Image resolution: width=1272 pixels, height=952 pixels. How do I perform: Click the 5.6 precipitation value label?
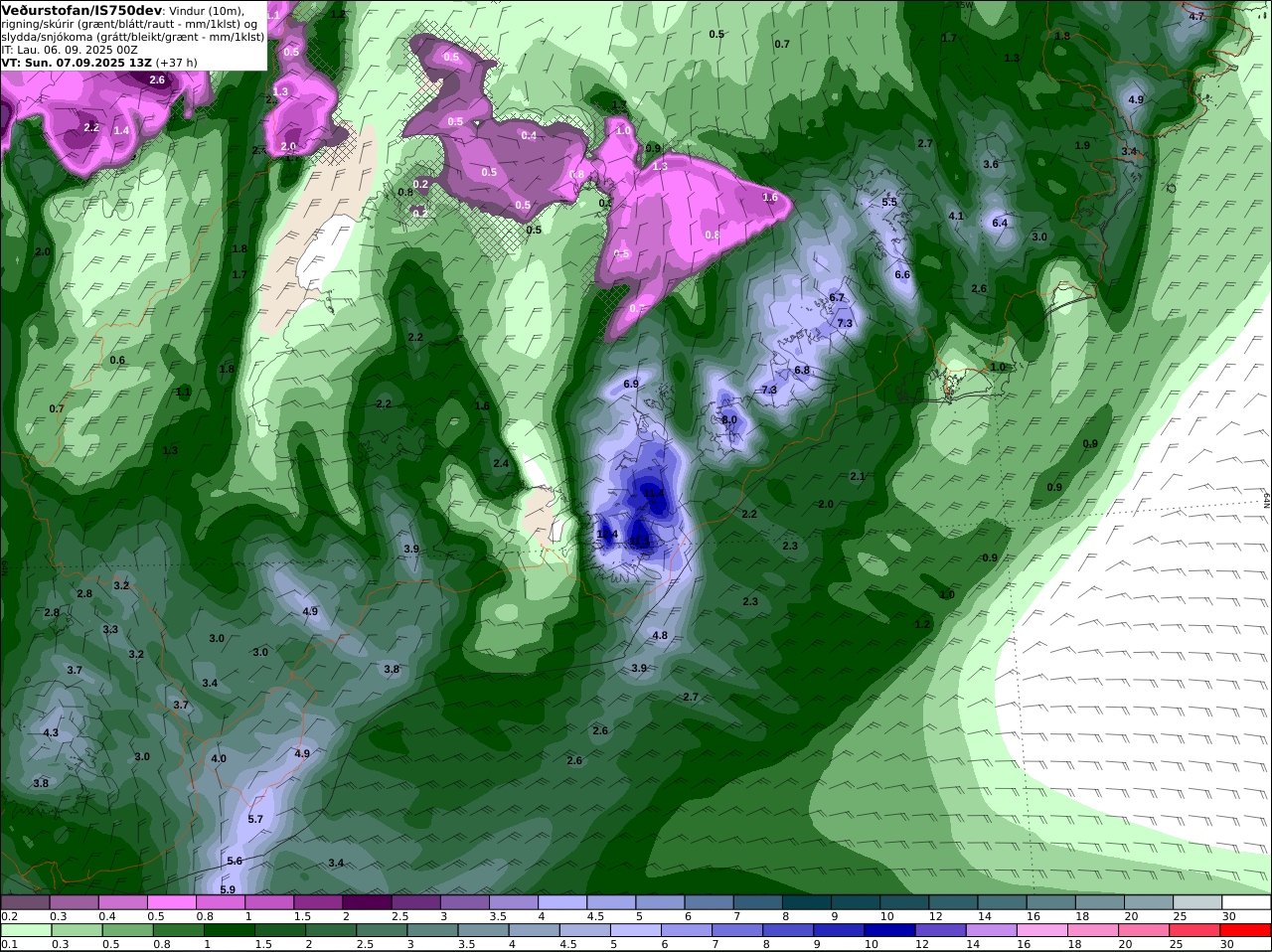(x=235, y=862)
